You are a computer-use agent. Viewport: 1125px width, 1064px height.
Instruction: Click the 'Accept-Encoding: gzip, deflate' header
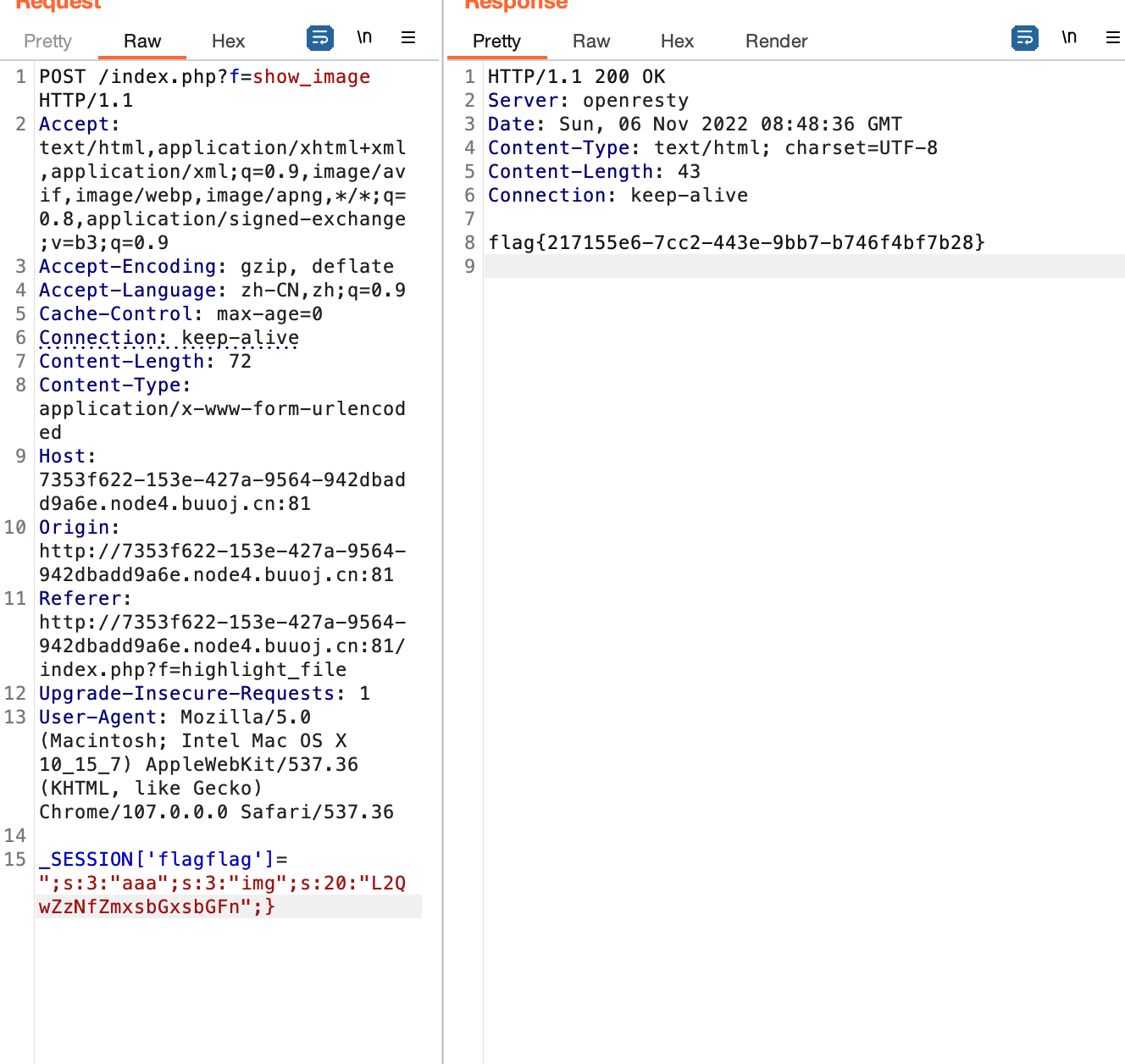[216, 266]
